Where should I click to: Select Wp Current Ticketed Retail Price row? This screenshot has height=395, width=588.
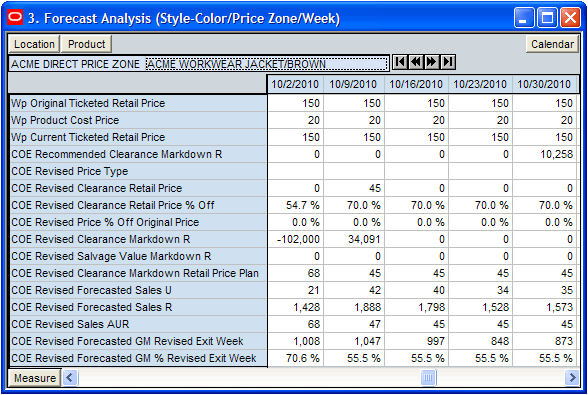tap(138, 137)
